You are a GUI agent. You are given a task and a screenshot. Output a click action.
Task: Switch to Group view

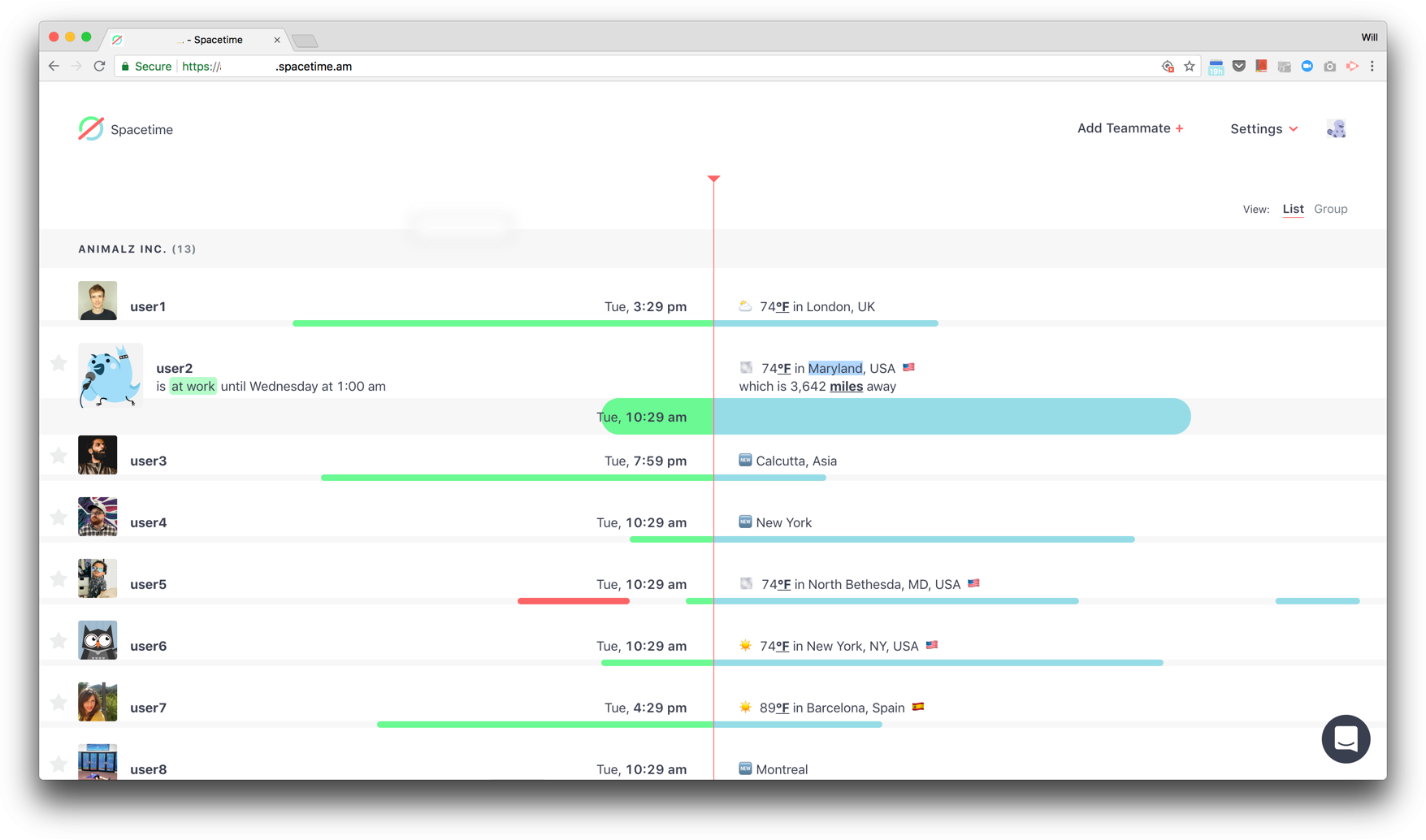click(x=1331, y=209)
